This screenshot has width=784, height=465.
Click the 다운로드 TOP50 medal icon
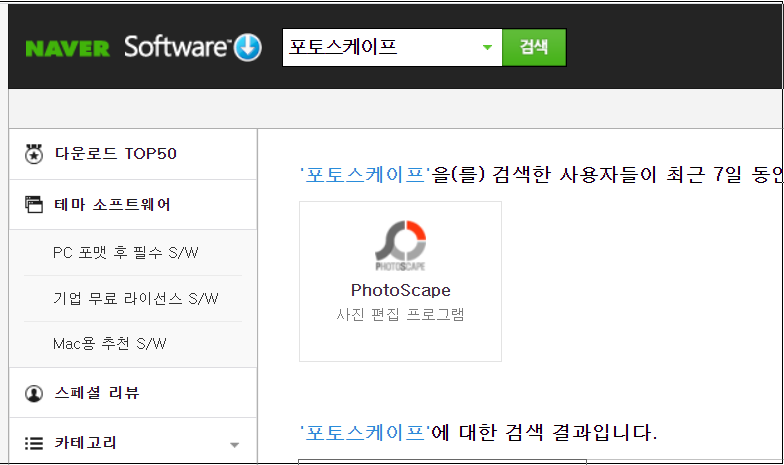coord(34,154)
